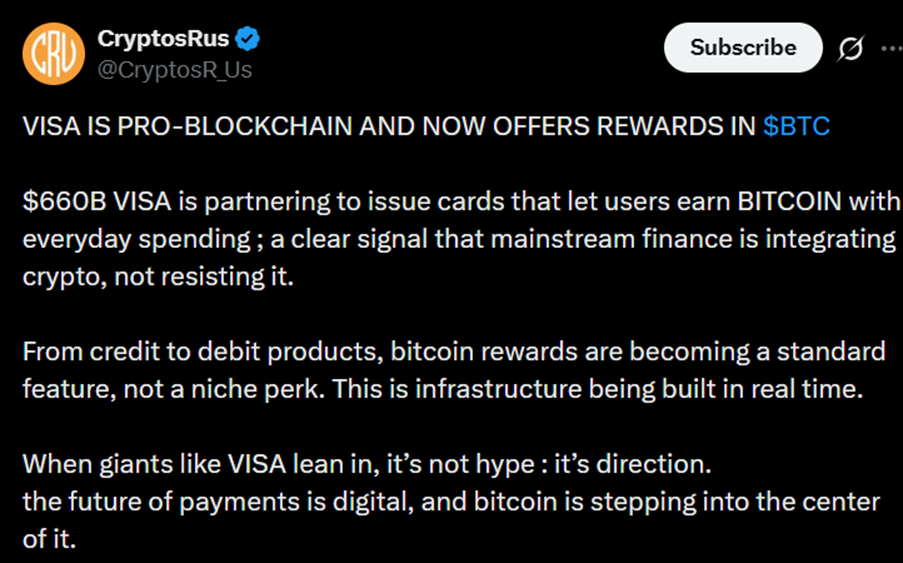Open the $BTC cashtag link
Image resolution: width=903 pixels, height=563 pixels.
(x=796, y=127)
